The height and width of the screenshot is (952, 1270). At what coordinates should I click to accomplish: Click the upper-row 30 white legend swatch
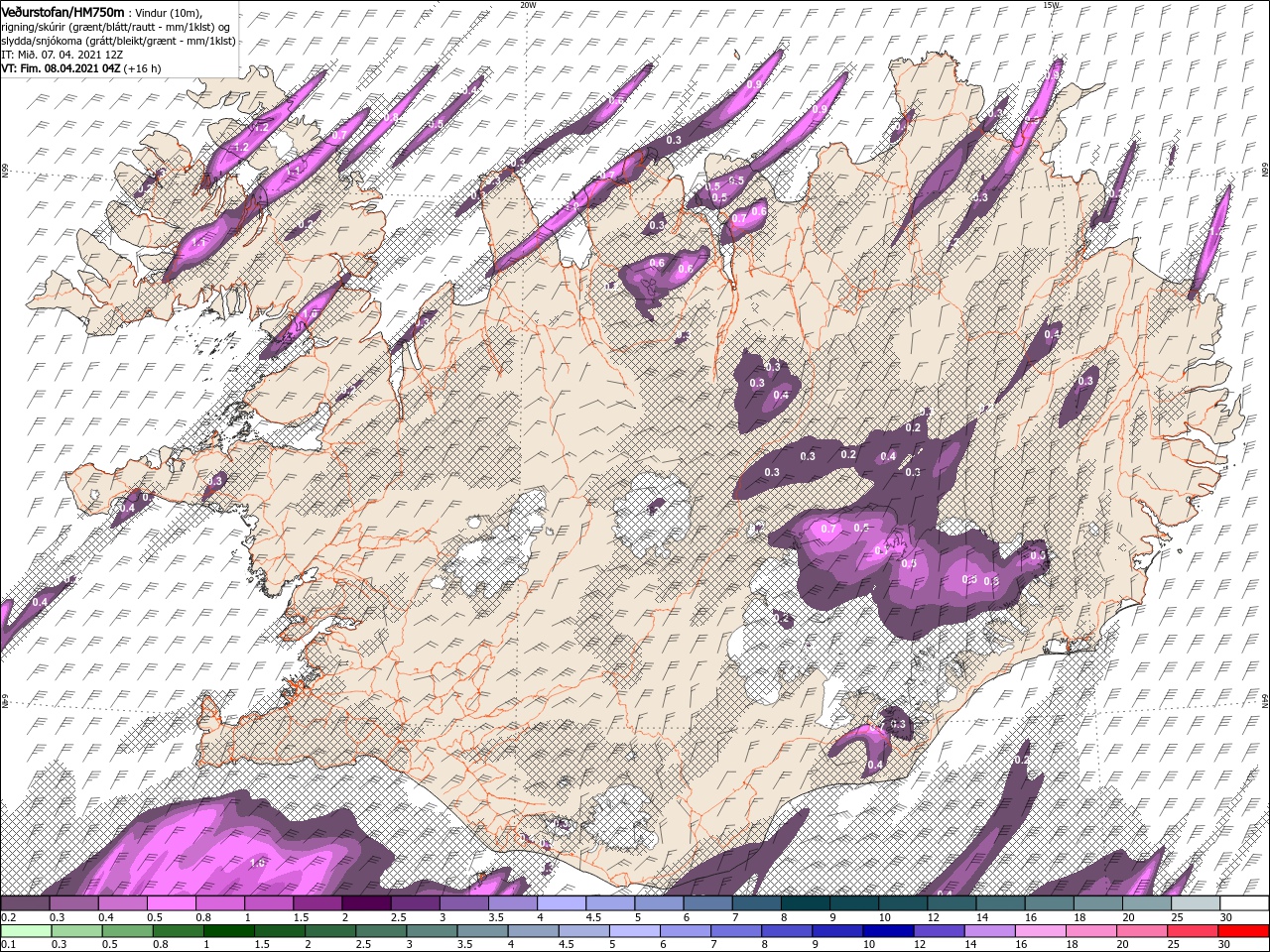[x=1244, y=902]
